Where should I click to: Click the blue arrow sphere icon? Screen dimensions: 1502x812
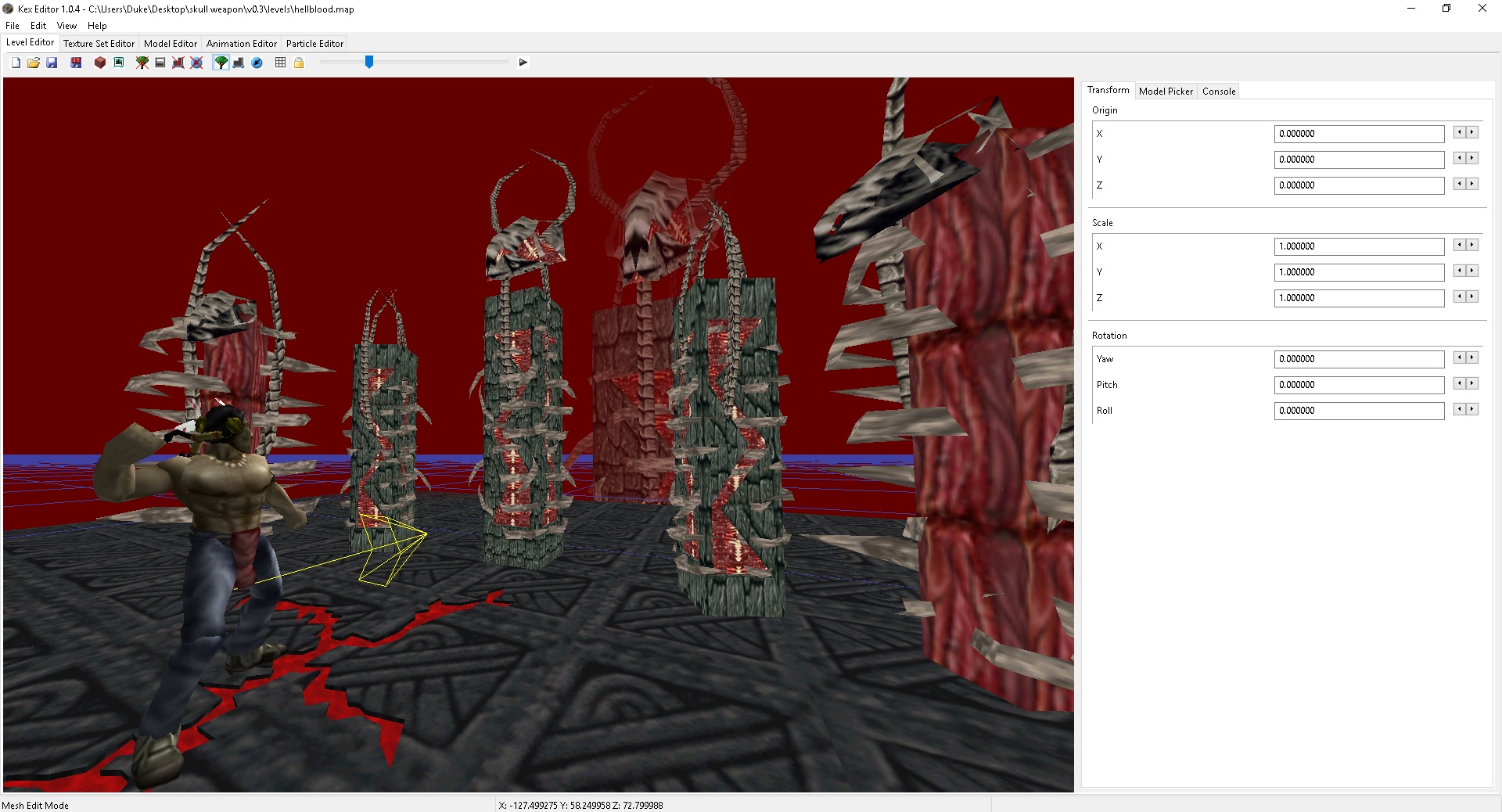point(257,63)
